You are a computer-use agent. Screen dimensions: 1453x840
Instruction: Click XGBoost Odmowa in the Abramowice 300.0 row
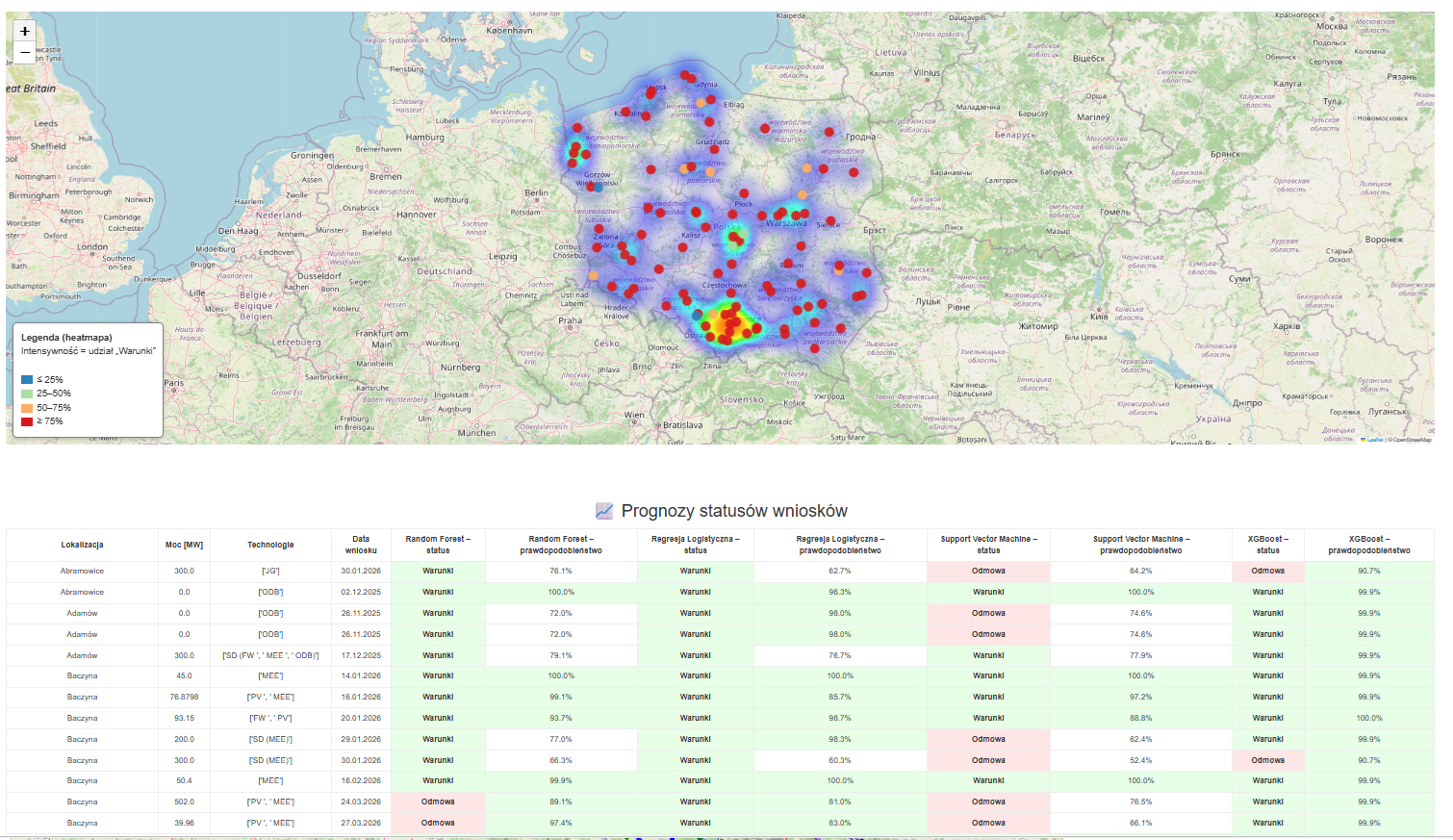click(1268, 572)
